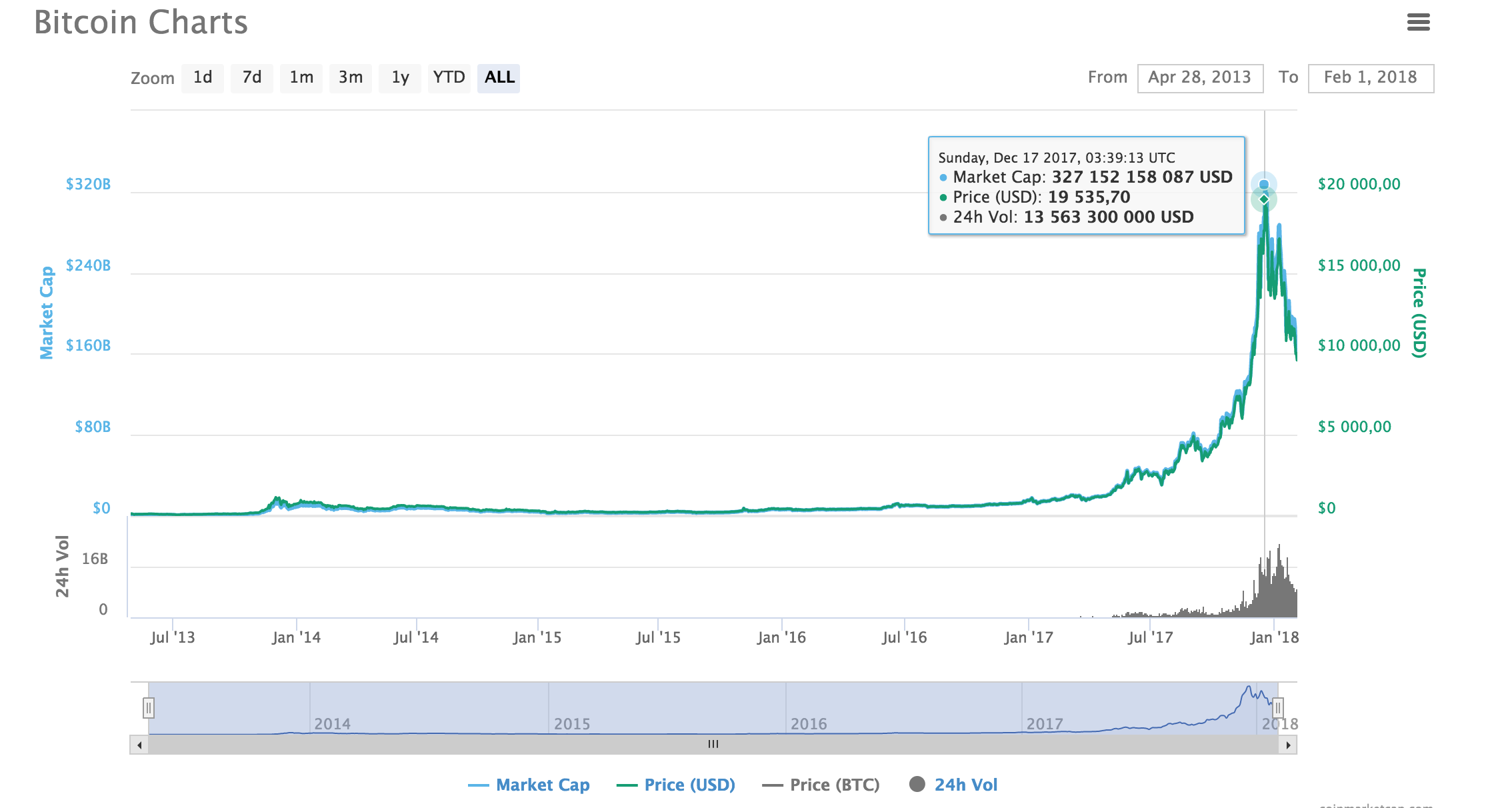Viewport: 1512px width, 808px height.
Task: Click navigator left range handle
Action: coord(149,708)
